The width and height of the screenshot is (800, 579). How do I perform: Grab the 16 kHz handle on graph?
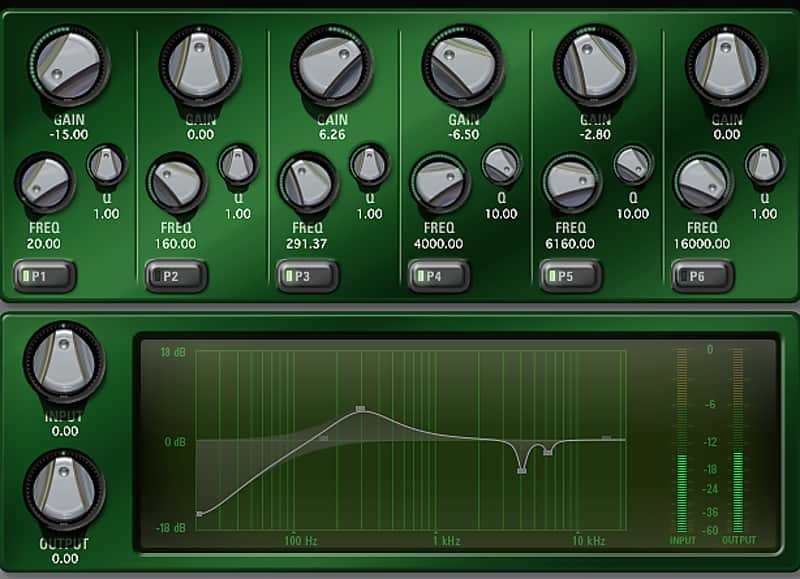point(606,437)
